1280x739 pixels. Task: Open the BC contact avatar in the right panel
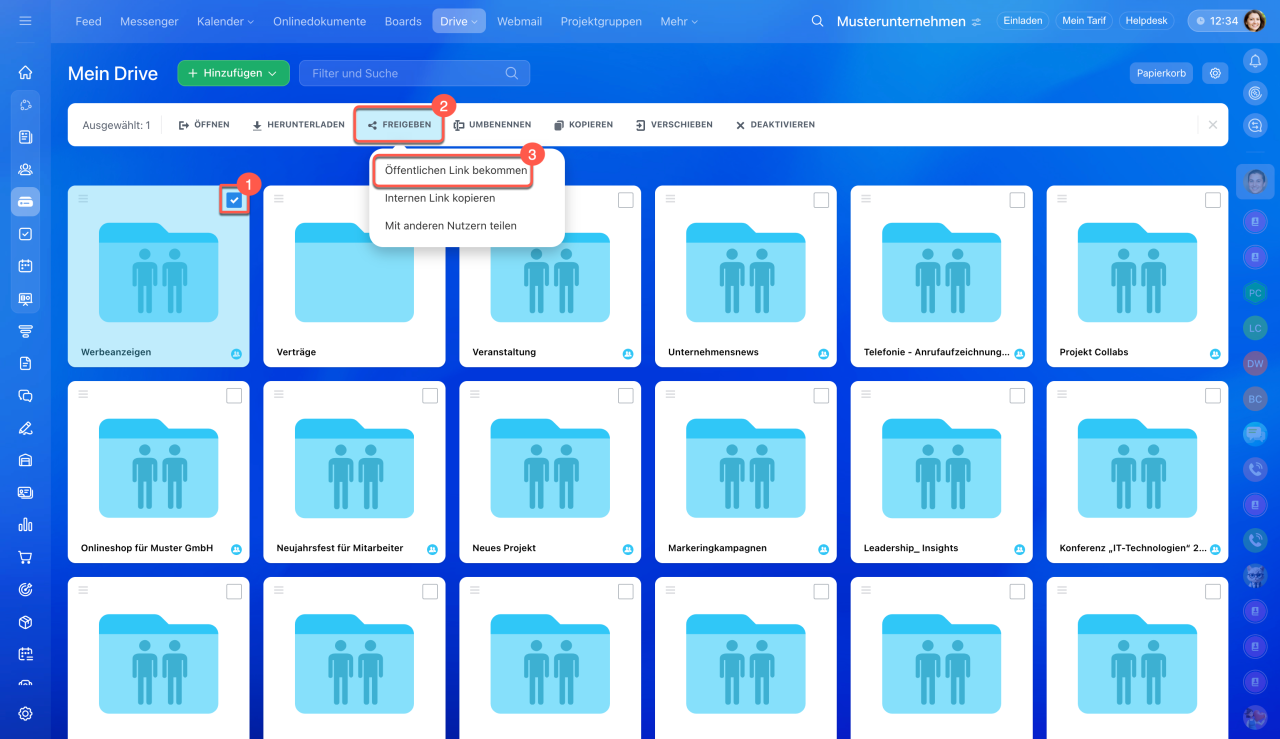(1255, 398)
